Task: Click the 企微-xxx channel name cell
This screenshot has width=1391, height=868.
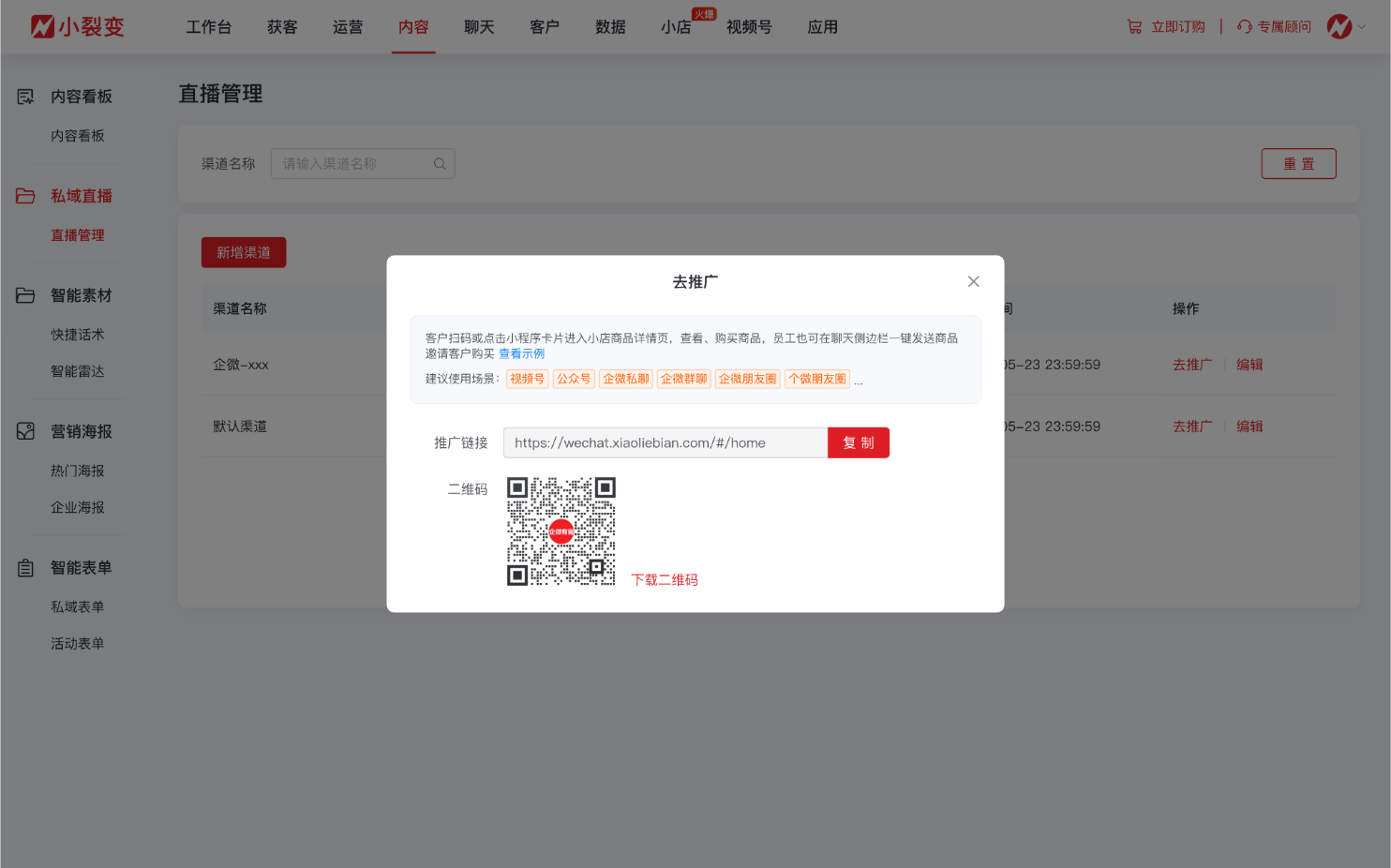Action: [x=241, y=365]
